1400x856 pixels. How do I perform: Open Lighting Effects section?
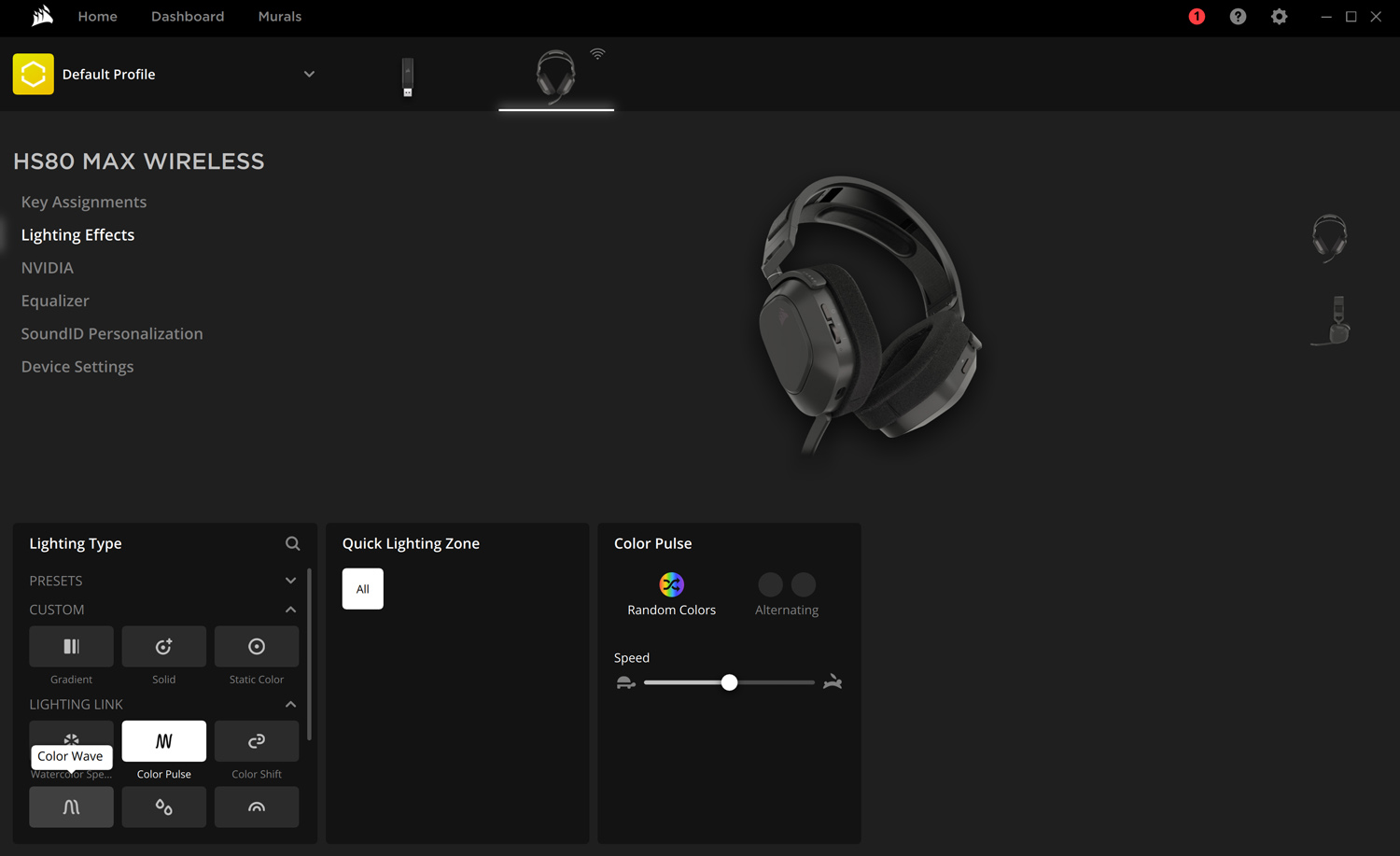(x=77, y=235)
